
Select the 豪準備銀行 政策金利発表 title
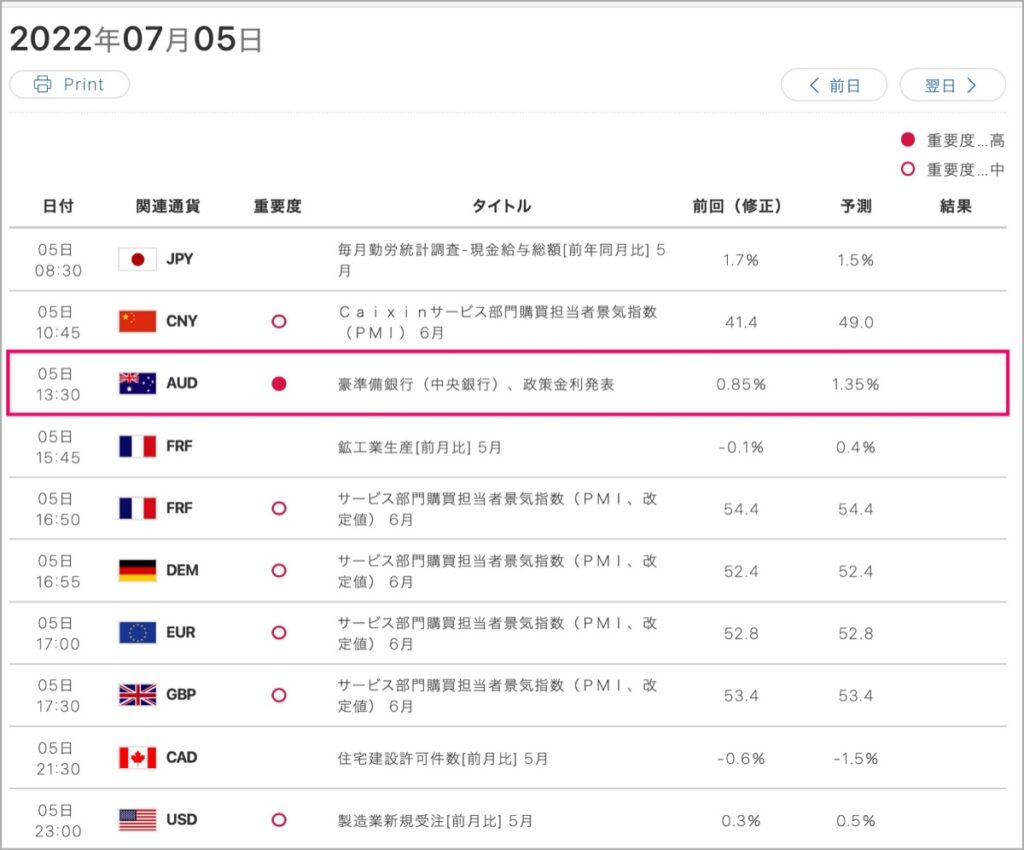click(476, 385)
